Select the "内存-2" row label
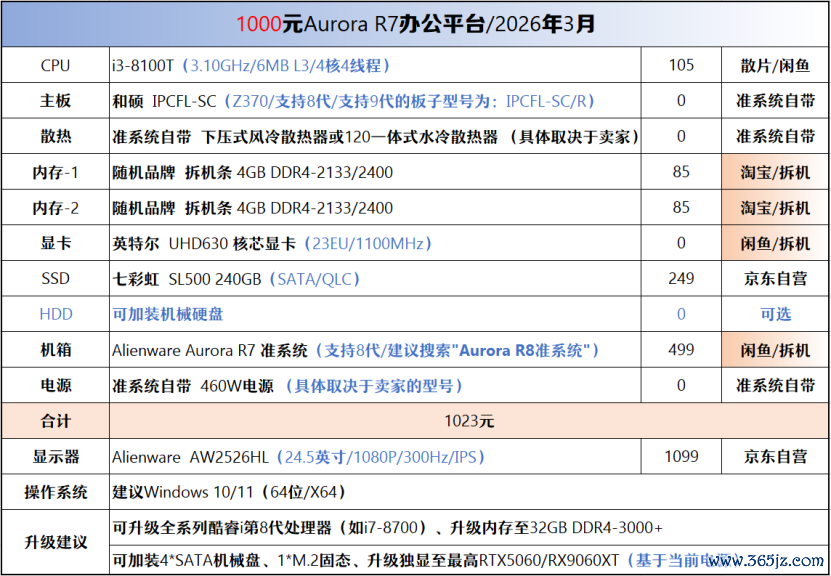This screenshot has height=576, width=831. coord(55,208)
